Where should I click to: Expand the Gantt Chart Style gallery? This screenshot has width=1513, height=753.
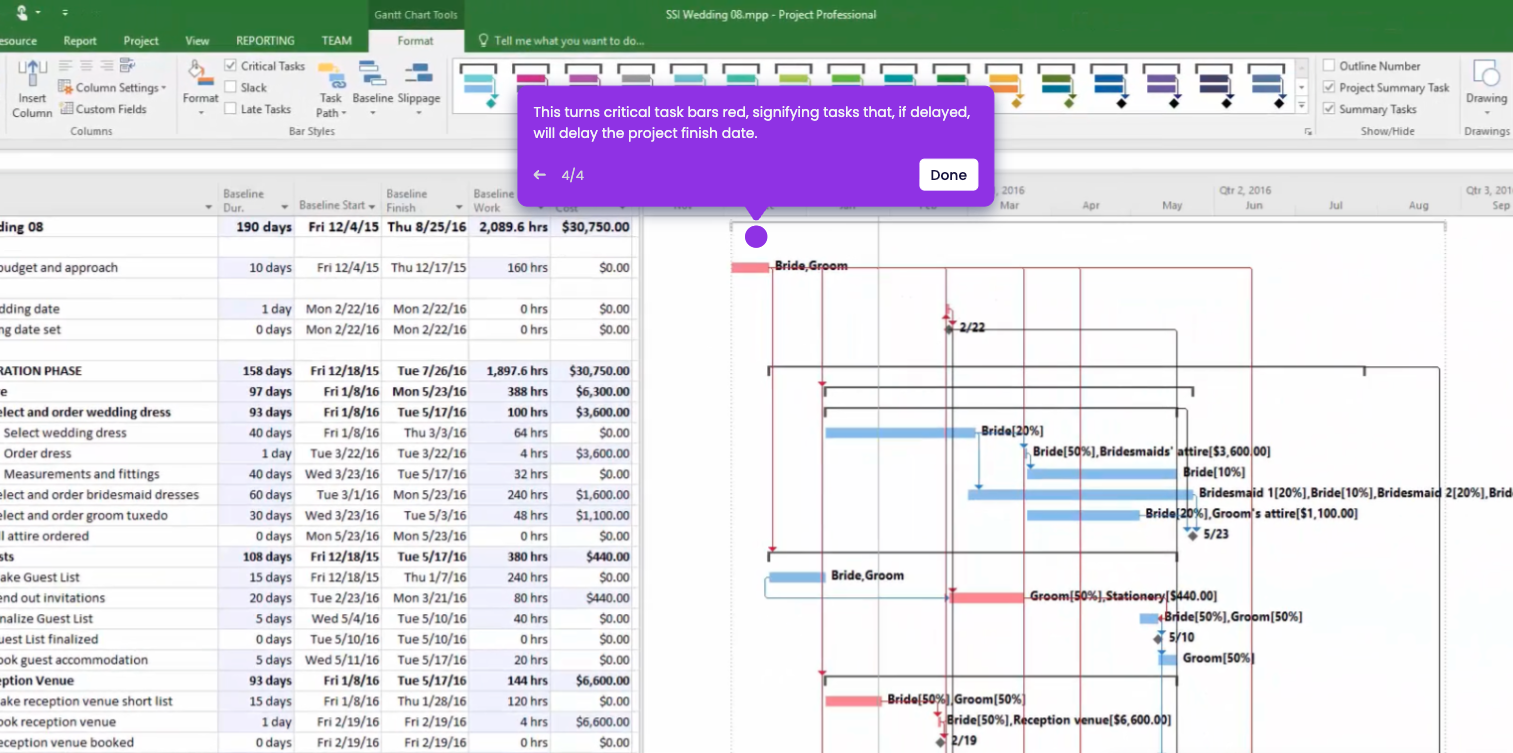pyautogui.click(x=1301, y=105)
